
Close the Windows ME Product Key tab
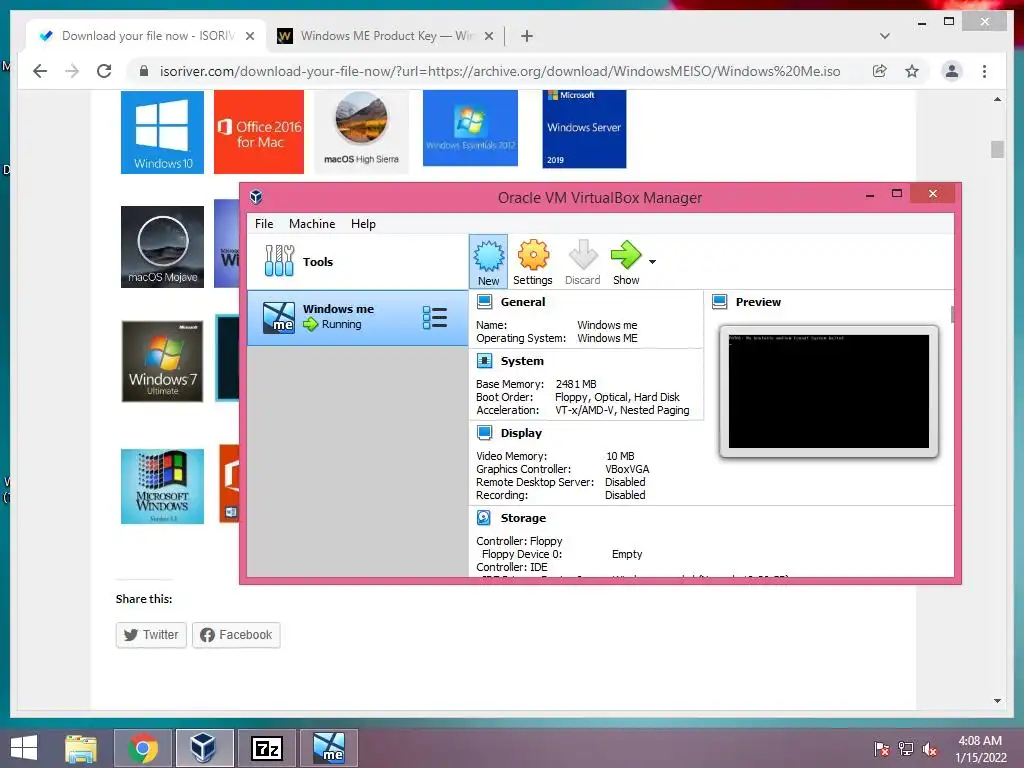(488, 36)
